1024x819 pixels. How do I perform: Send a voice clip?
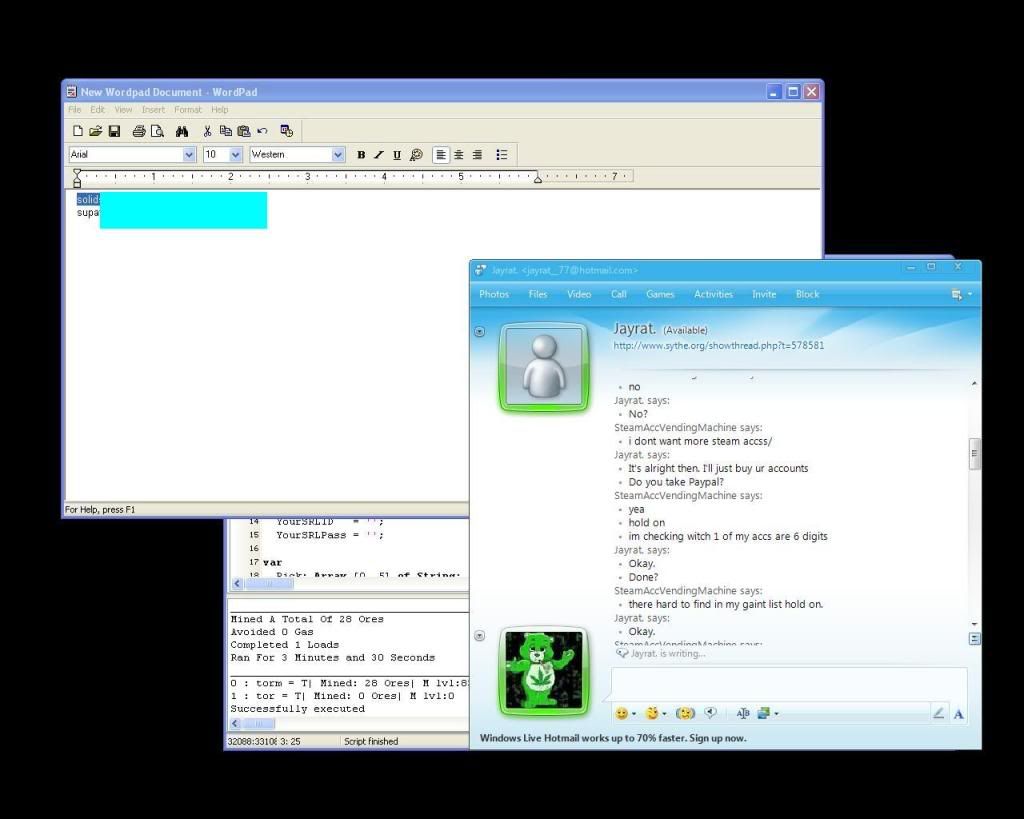pos(711,713)
